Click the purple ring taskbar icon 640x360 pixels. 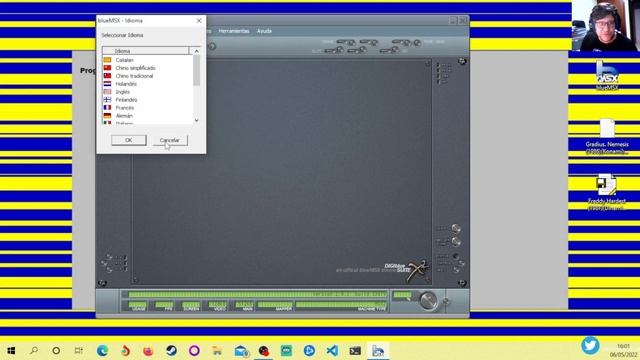[x=194, y=351]
